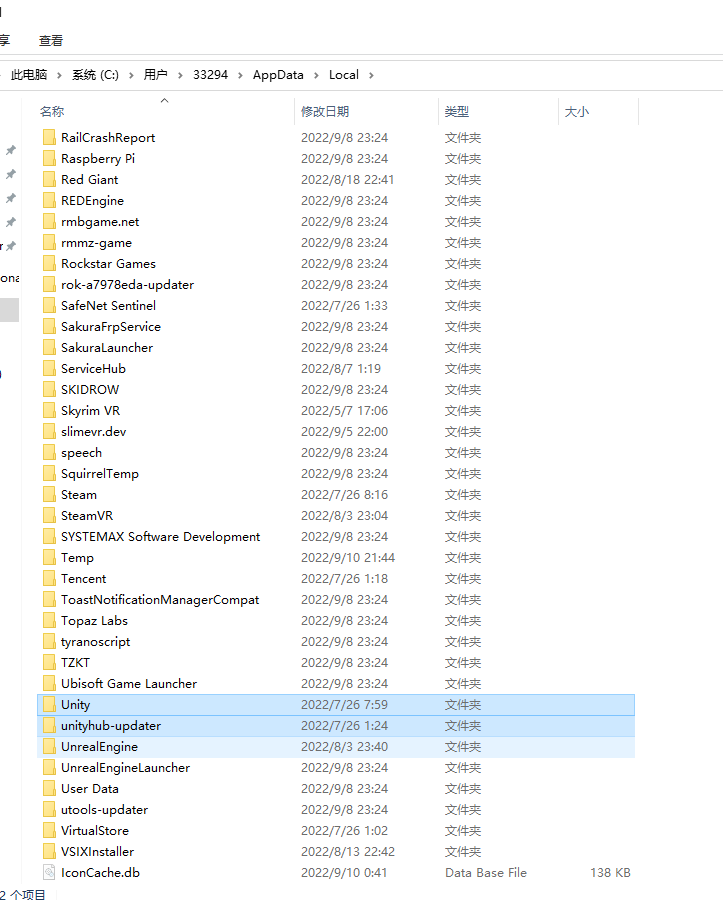
Task: Select the Rockstar Games folder icon
Action: pos(49,263)
